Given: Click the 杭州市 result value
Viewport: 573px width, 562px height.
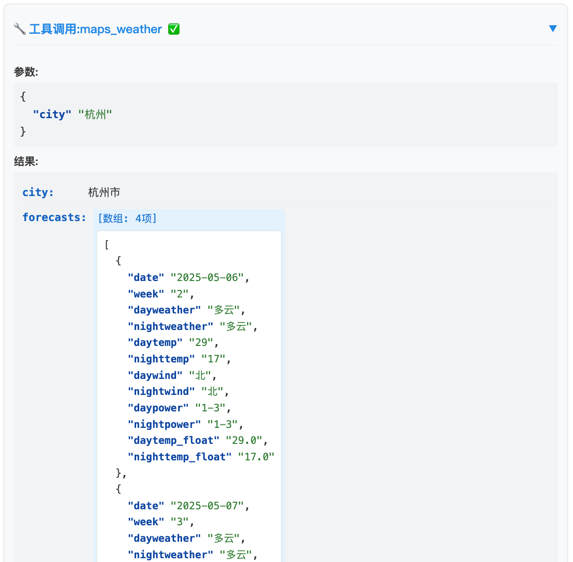Looking at the screenshot, I should [x=104, y=192].
